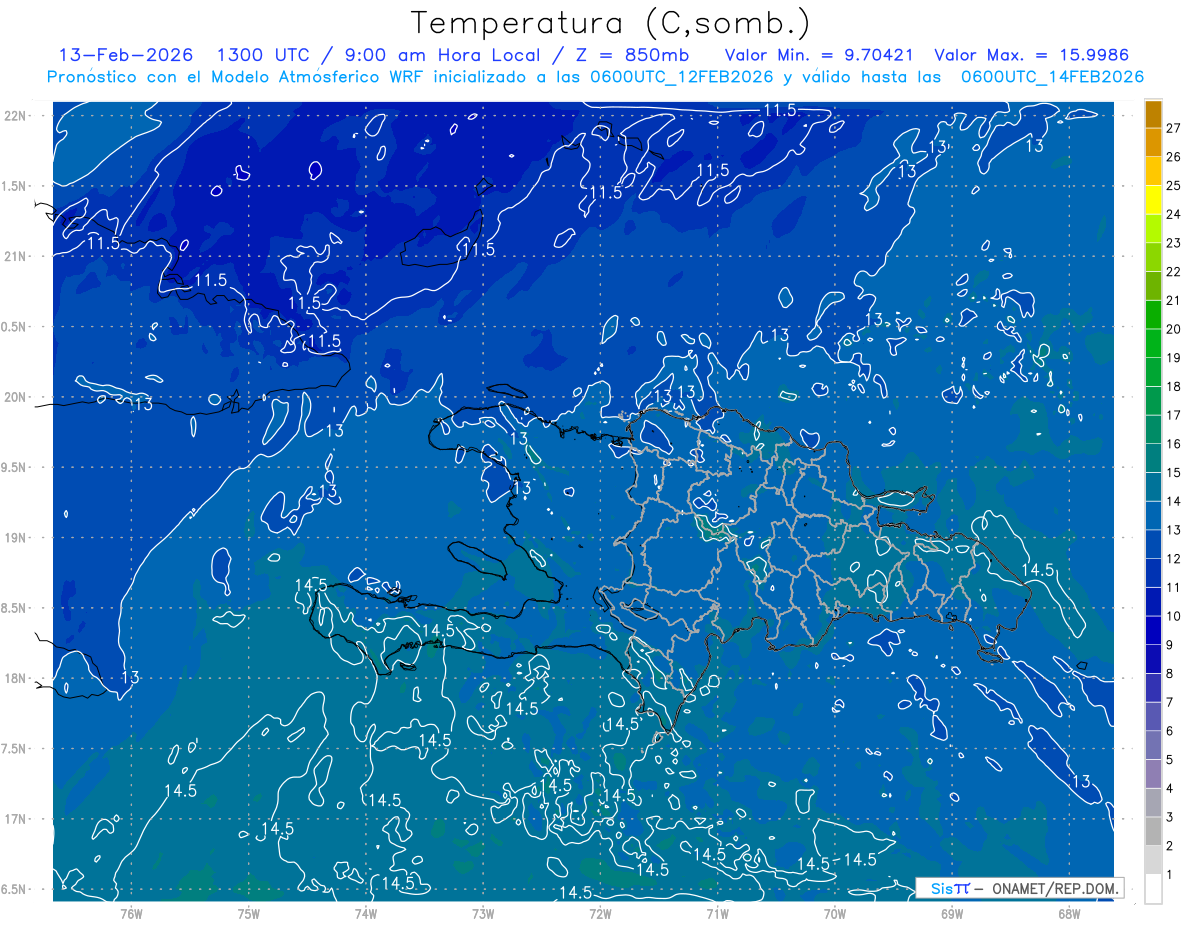
Task: Click the '76W' longitude axis label
Action: tap(131, 913)
